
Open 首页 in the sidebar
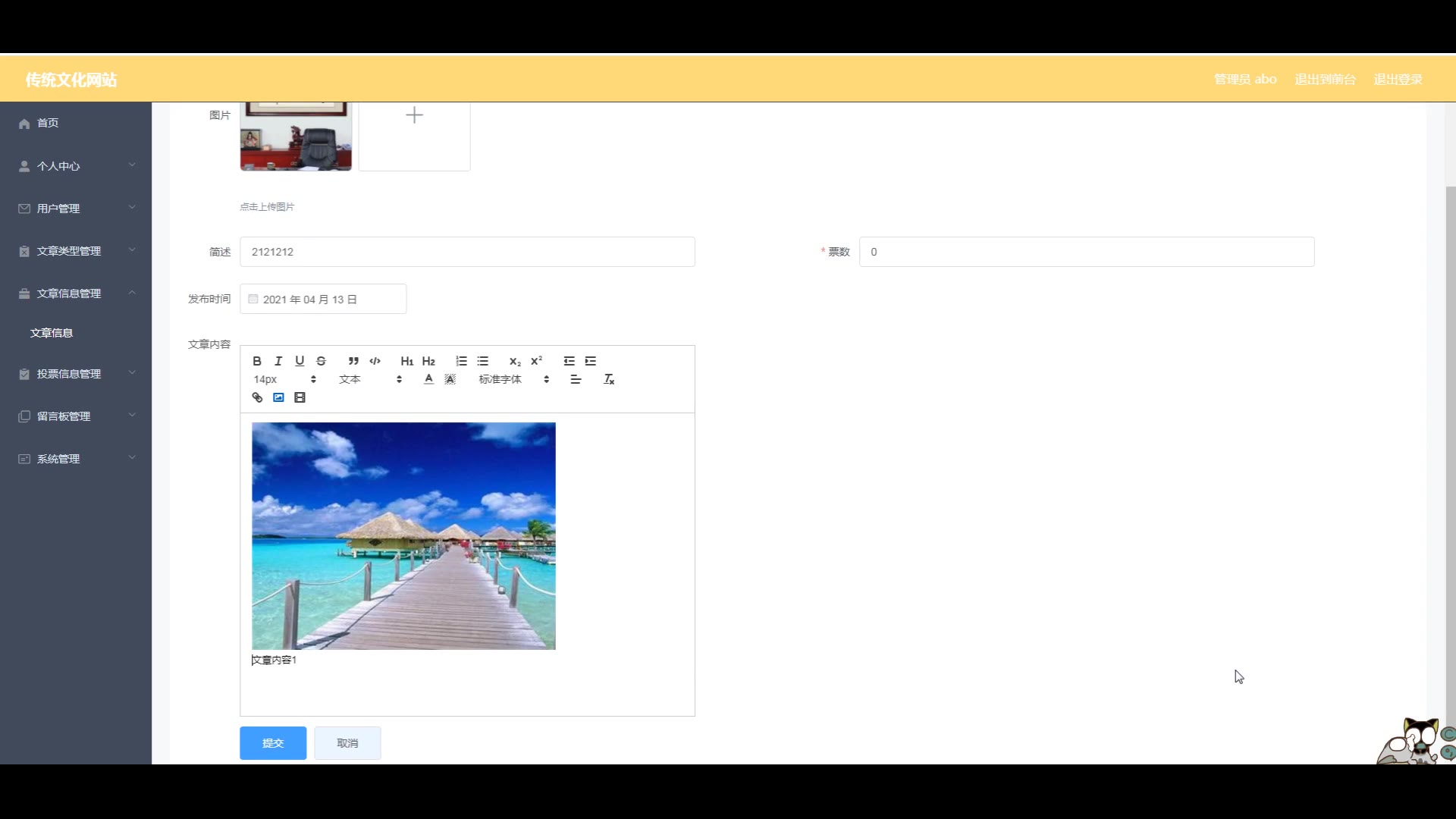[48, 123]
